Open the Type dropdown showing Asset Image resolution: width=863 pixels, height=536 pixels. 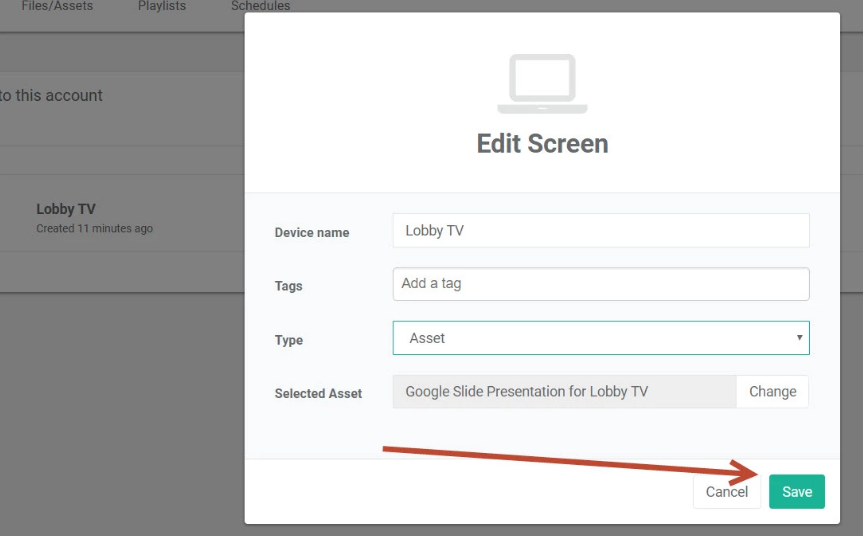[x=601, y=338]
